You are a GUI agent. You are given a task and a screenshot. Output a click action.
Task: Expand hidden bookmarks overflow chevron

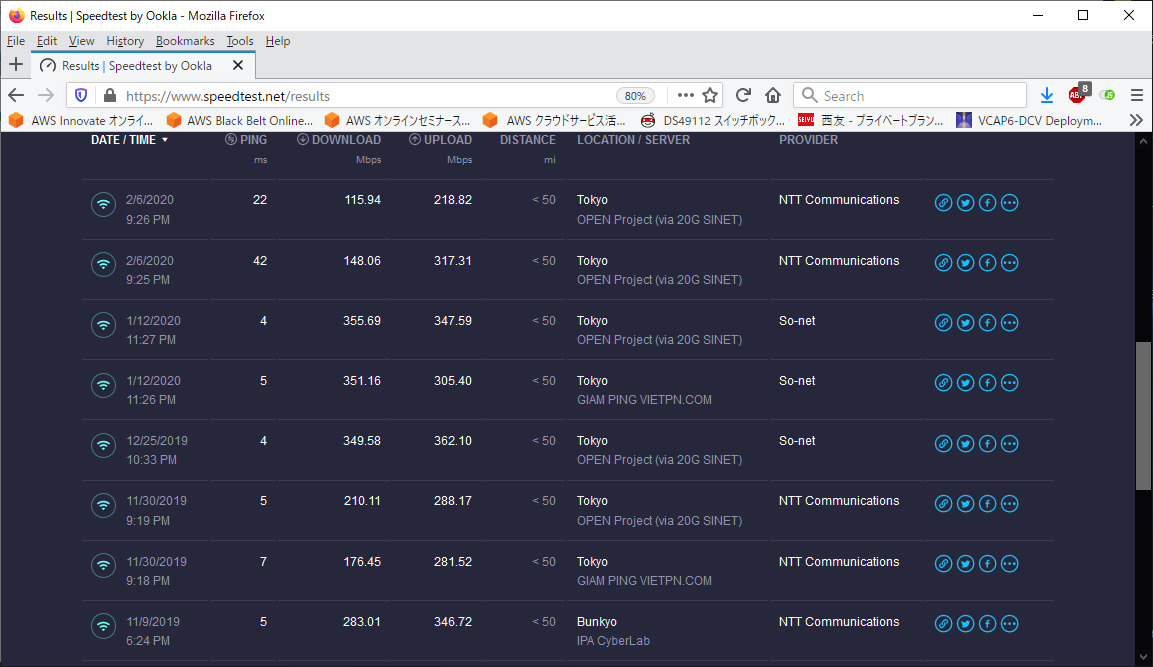coord(1136,120)
